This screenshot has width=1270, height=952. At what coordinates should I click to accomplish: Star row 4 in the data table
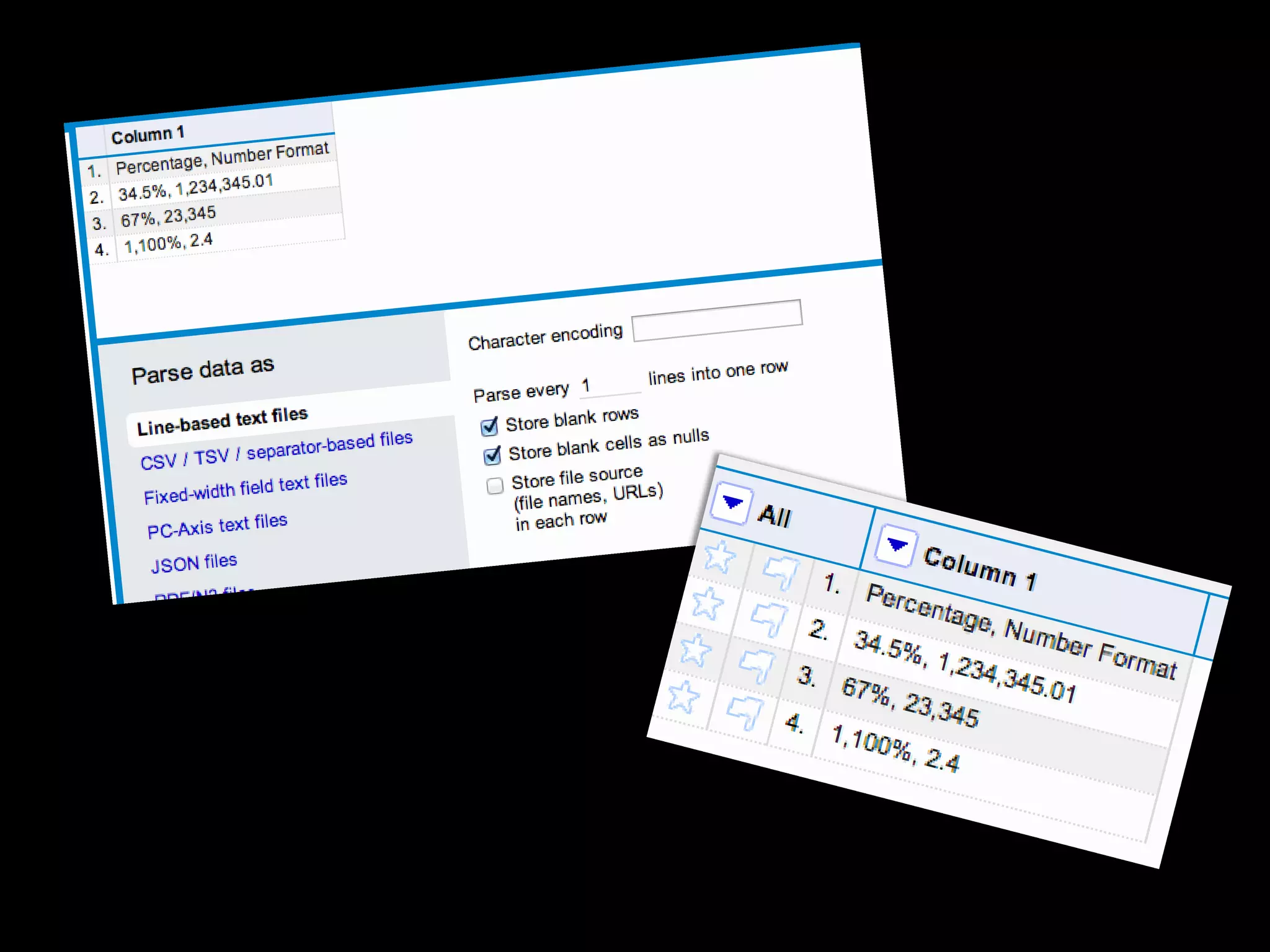pyautogui.click(x=683, y=697)
